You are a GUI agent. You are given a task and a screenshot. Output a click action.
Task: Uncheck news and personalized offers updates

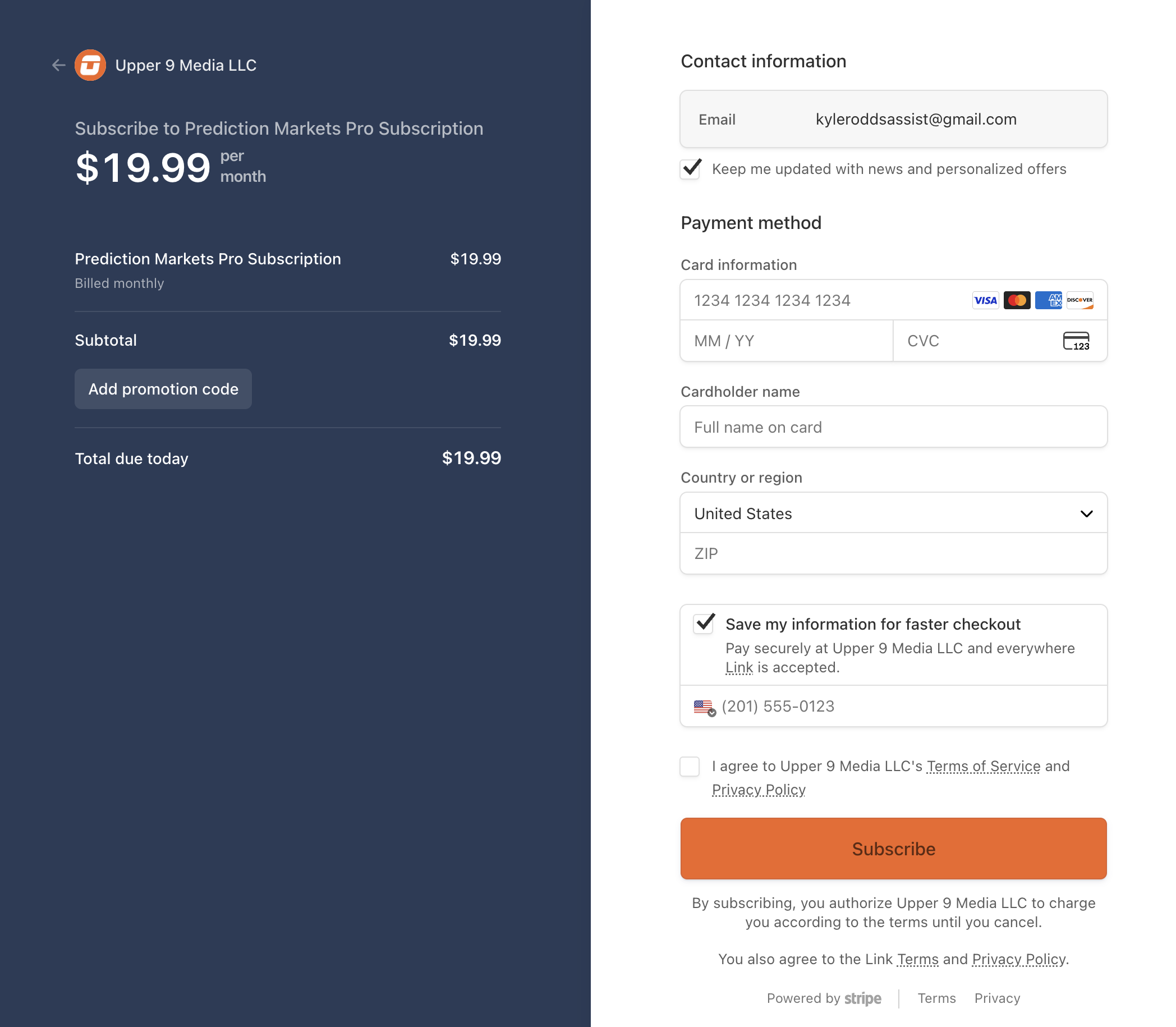coord(690,169)
